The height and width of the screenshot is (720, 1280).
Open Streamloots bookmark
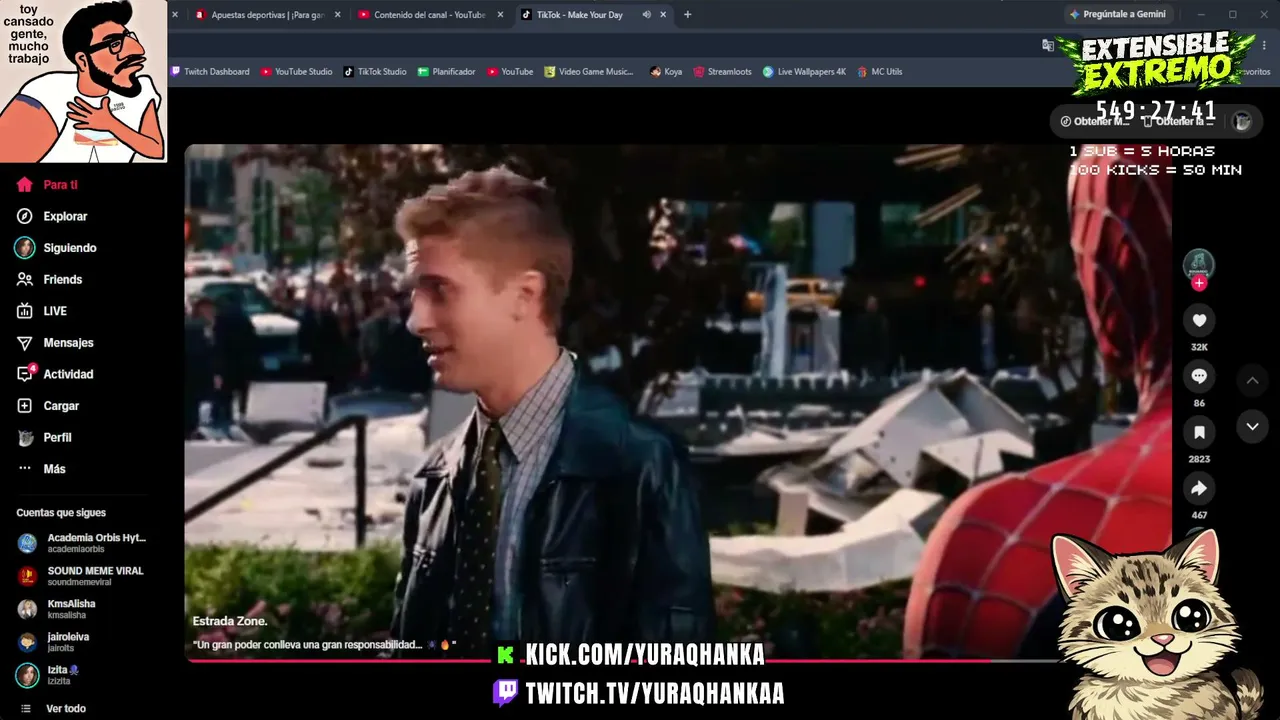point(723,72)
